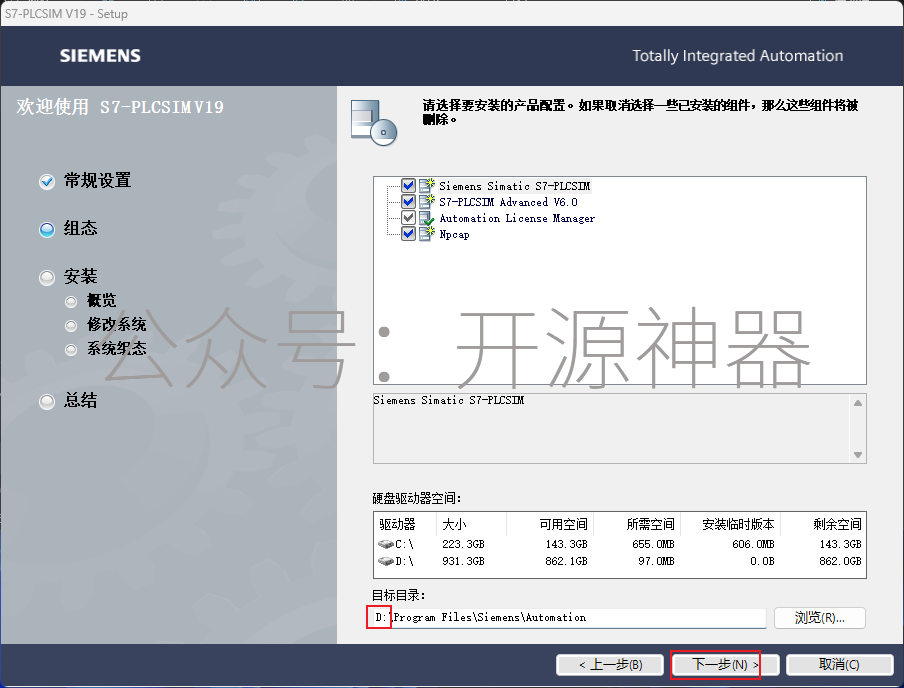904x688 pixels.
Task: Click the 硬盘驱动器空间: label
Action: coord(417,498)
